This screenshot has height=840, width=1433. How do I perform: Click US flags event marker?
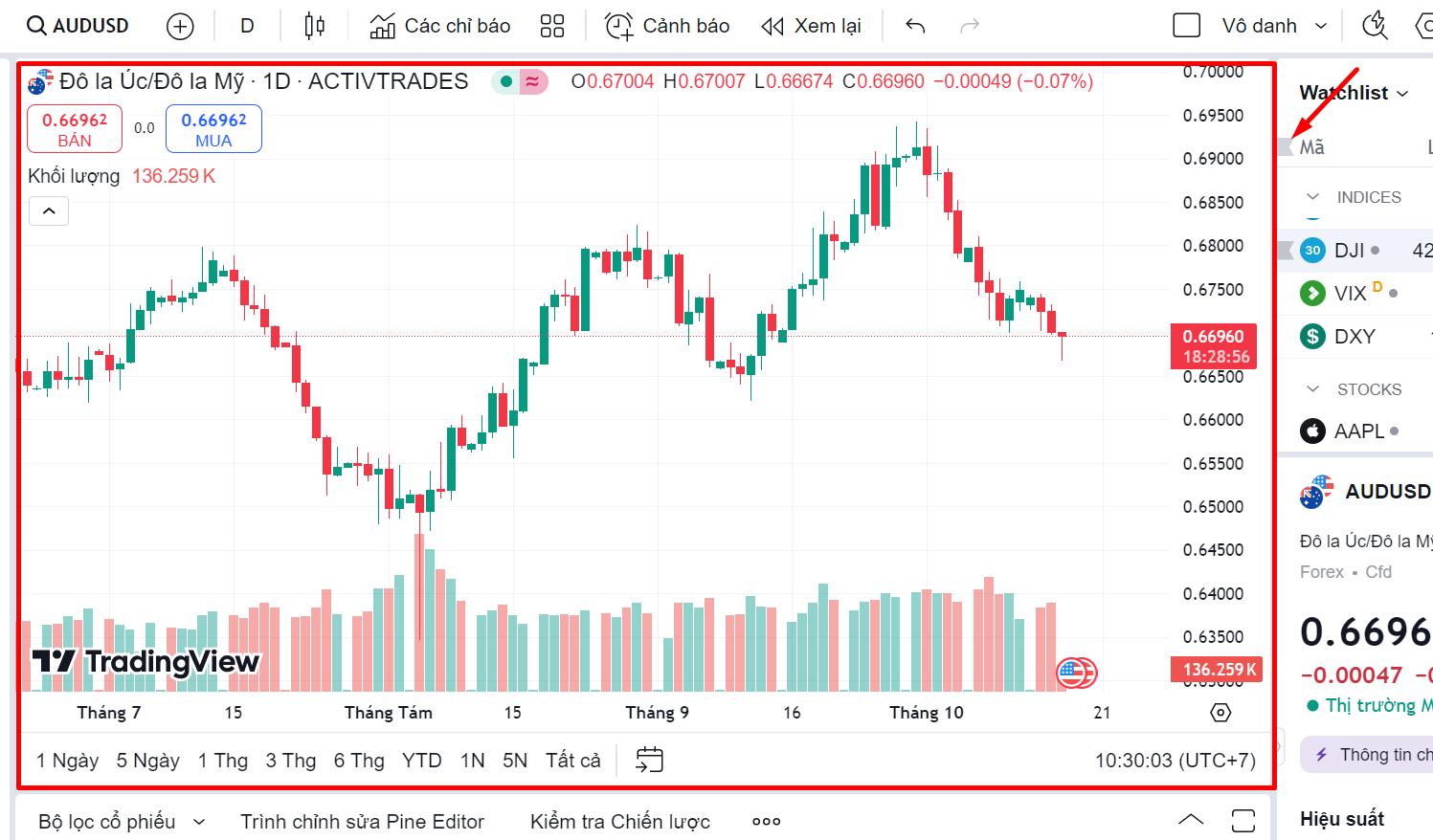1077,674
